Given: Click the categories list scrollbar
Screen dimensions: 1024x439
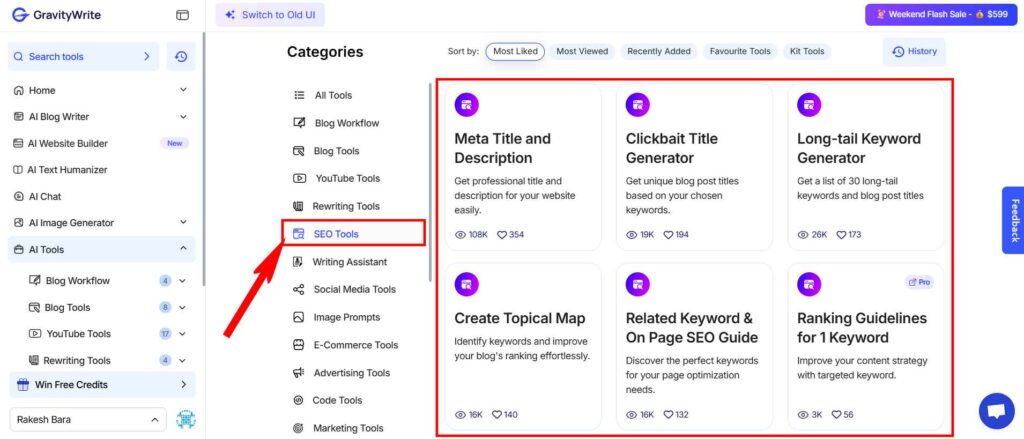Looking at the screenshot, I should click(x=430, y=183).
